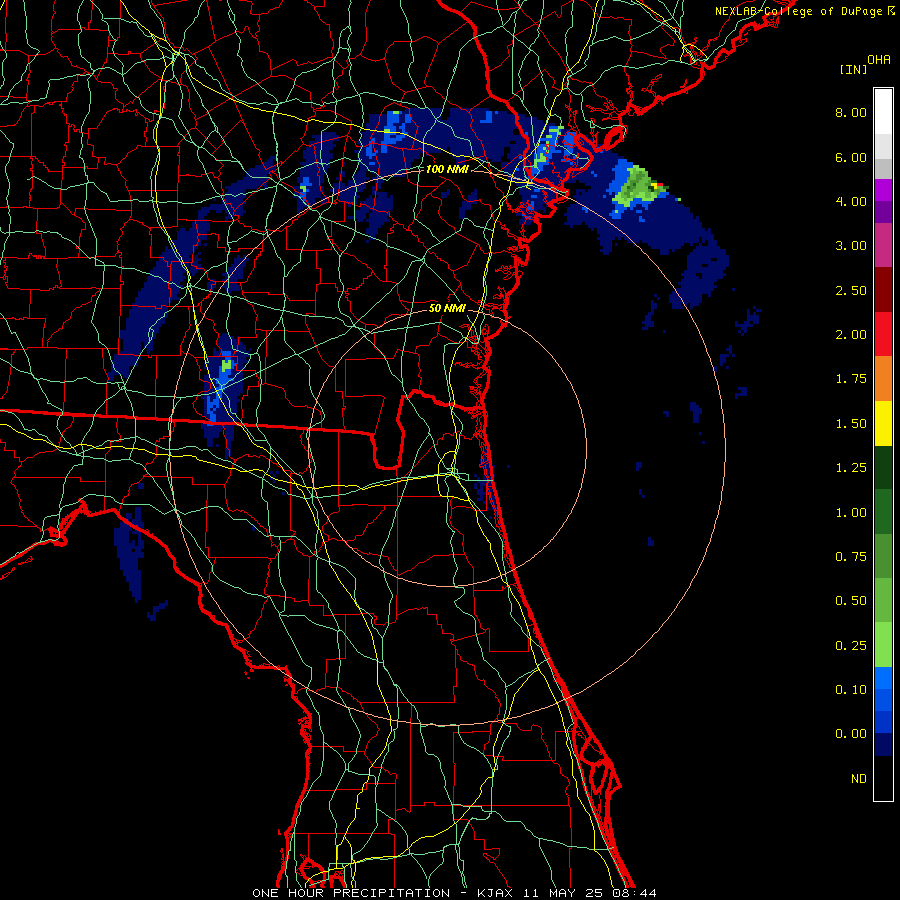The image size is (900, 900).
Task: Select the 8.00 legend value
Action: tap(851, 112)
